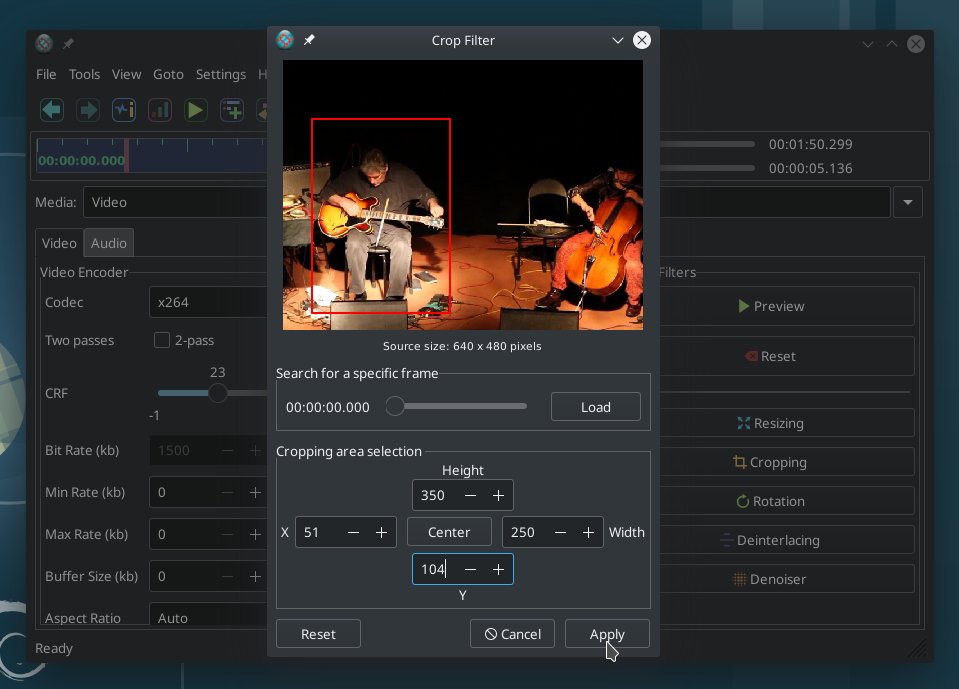
Task: Click the forward arrow toolbar icon
Action: 88,111
